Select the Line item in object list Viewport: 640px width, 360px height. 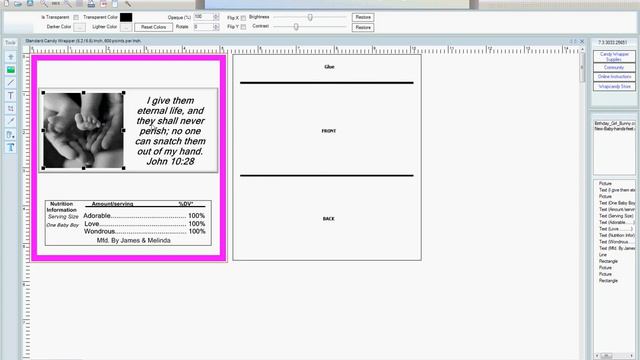603,255
